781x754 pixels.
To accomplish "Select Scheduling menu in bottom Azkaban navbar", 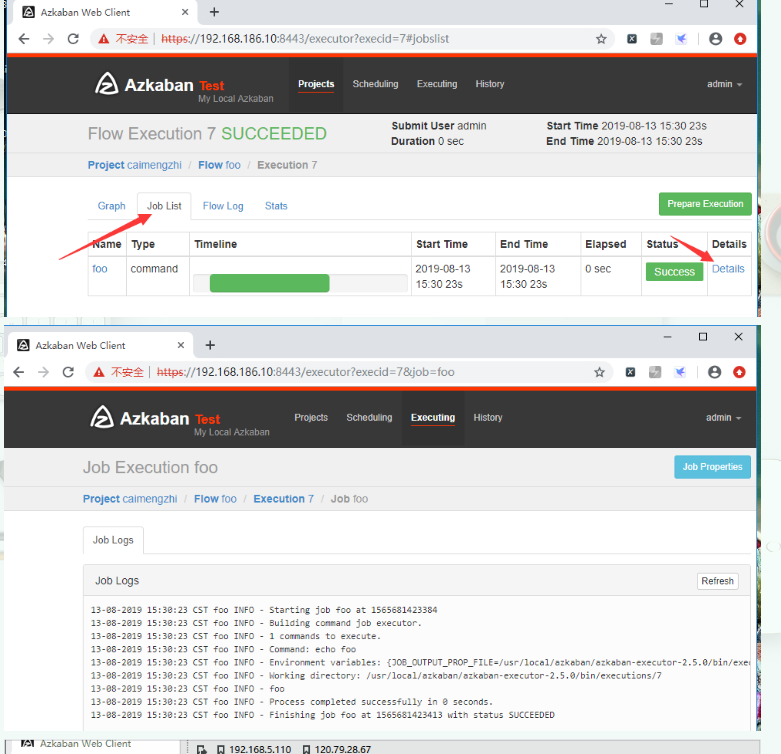I will click(x=370, y=417).
